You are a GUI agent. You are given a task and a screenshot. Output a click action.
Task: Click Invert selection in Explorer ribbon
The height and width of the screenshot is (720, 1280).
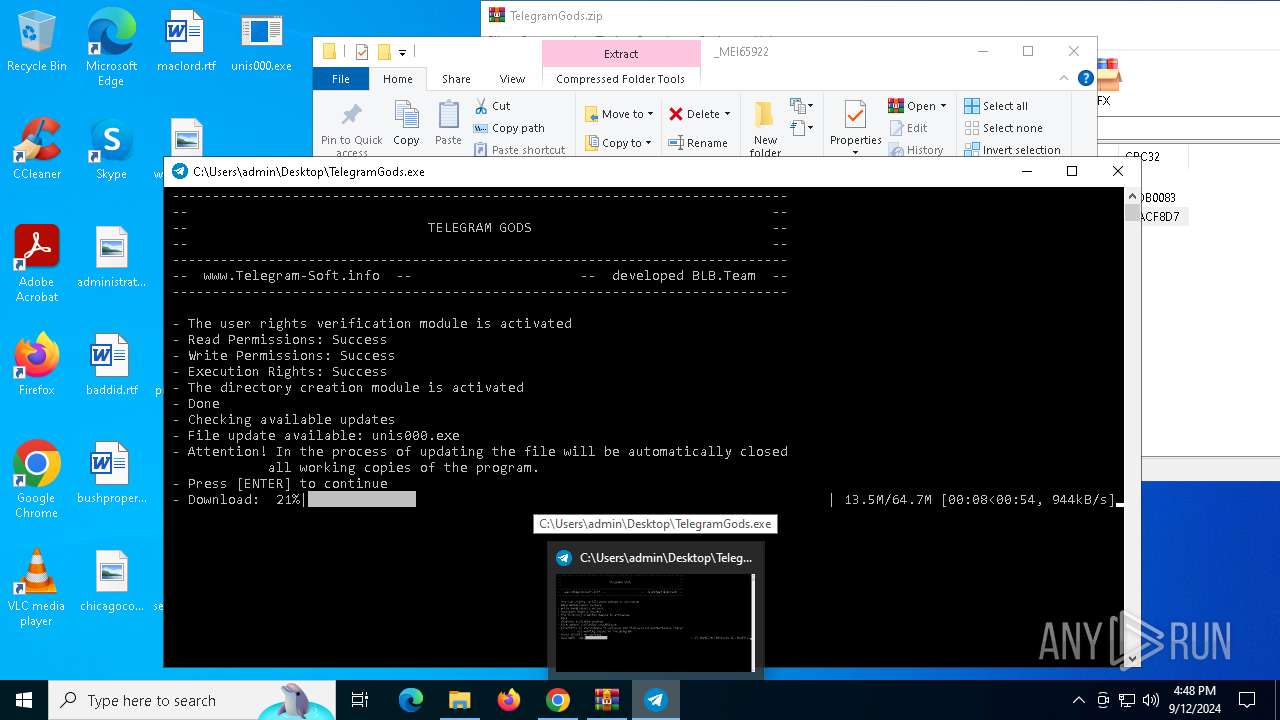pos(1012,150)
